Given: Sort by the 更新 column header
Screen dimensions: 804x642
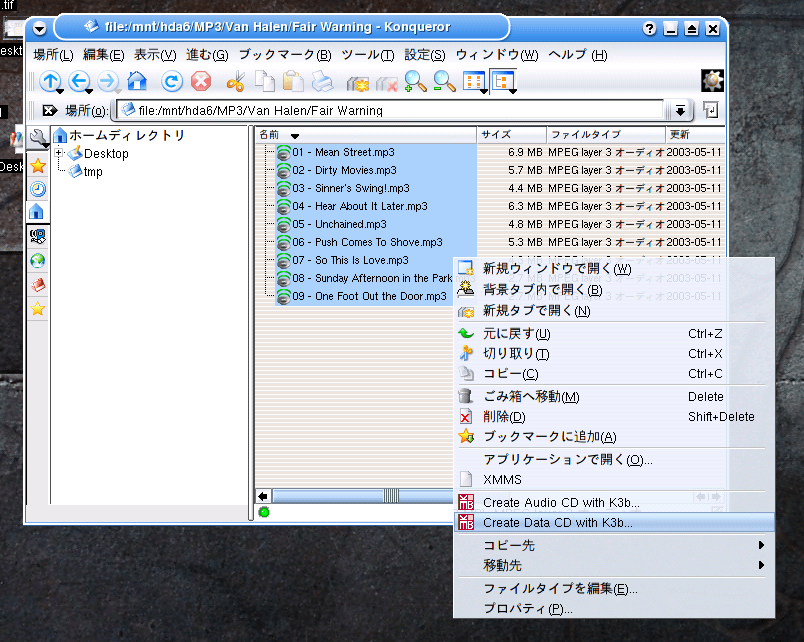Looking at the screenshot, I should coord(695,135).
